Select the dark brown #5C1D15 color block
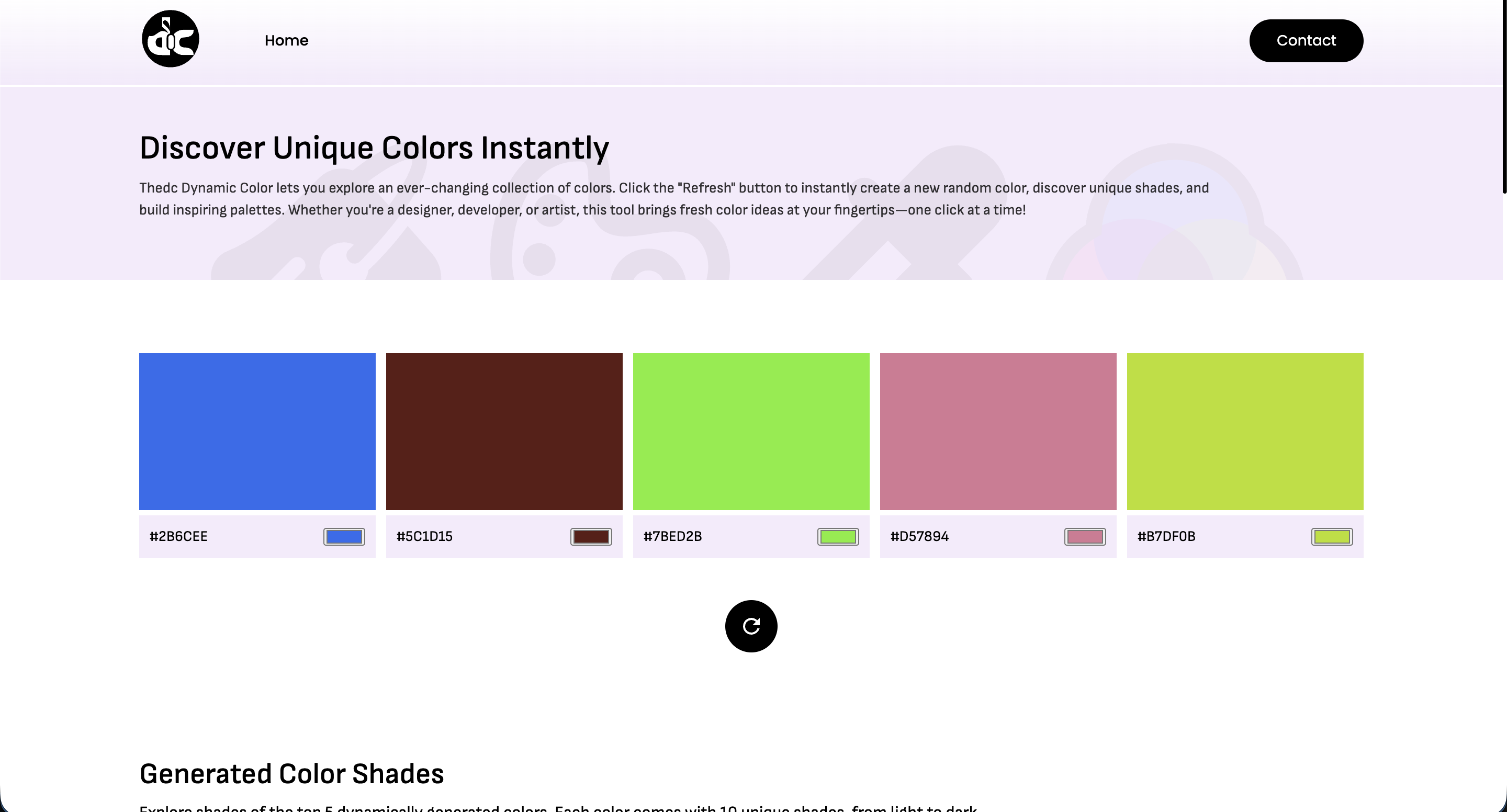Image resolution: width=1507 pixels, height=812 pixels. pyautogui.click(x=504, y=431)
